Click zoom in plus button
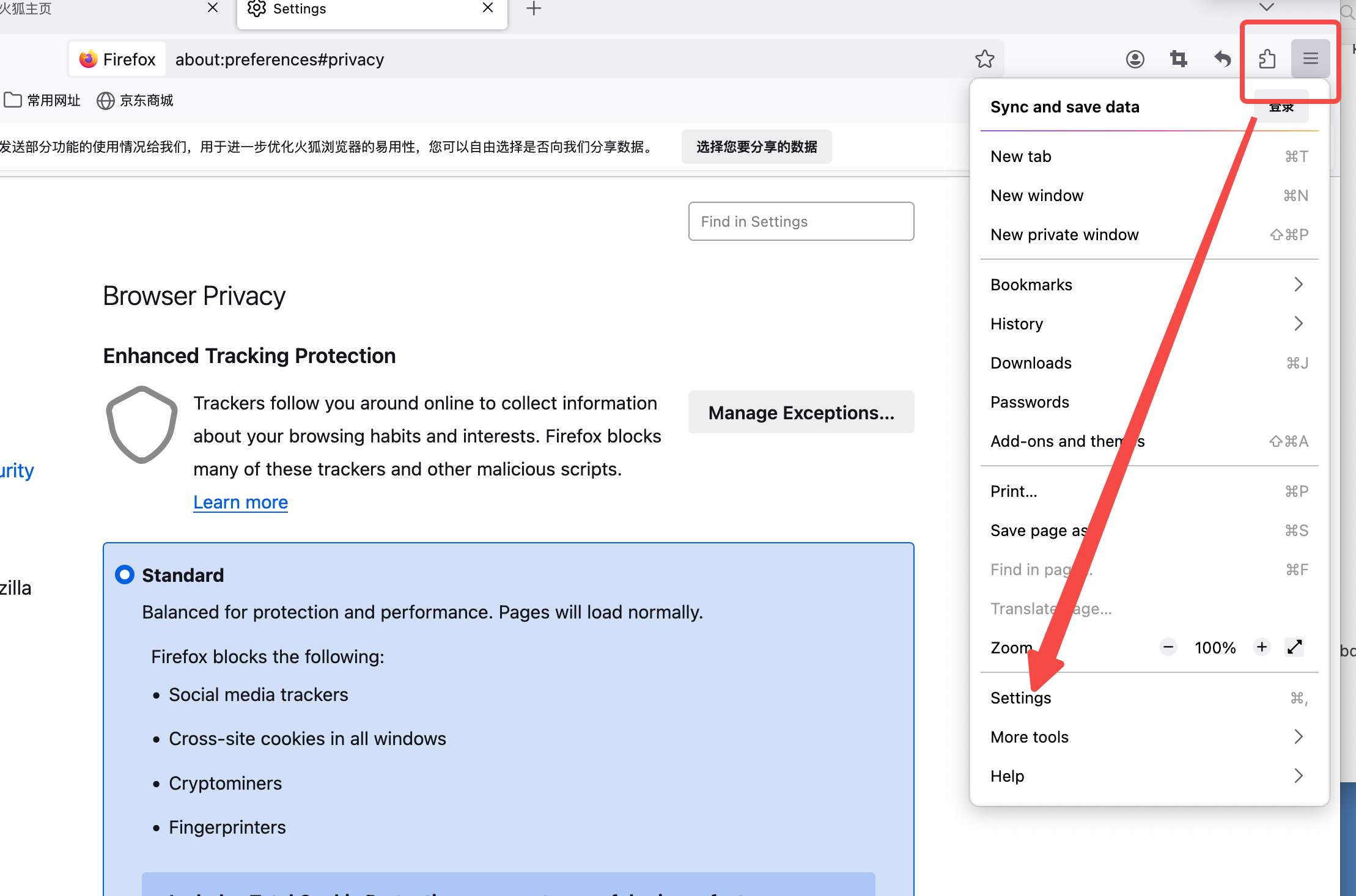The image size is (1356, 896). tap(1262, 647)
